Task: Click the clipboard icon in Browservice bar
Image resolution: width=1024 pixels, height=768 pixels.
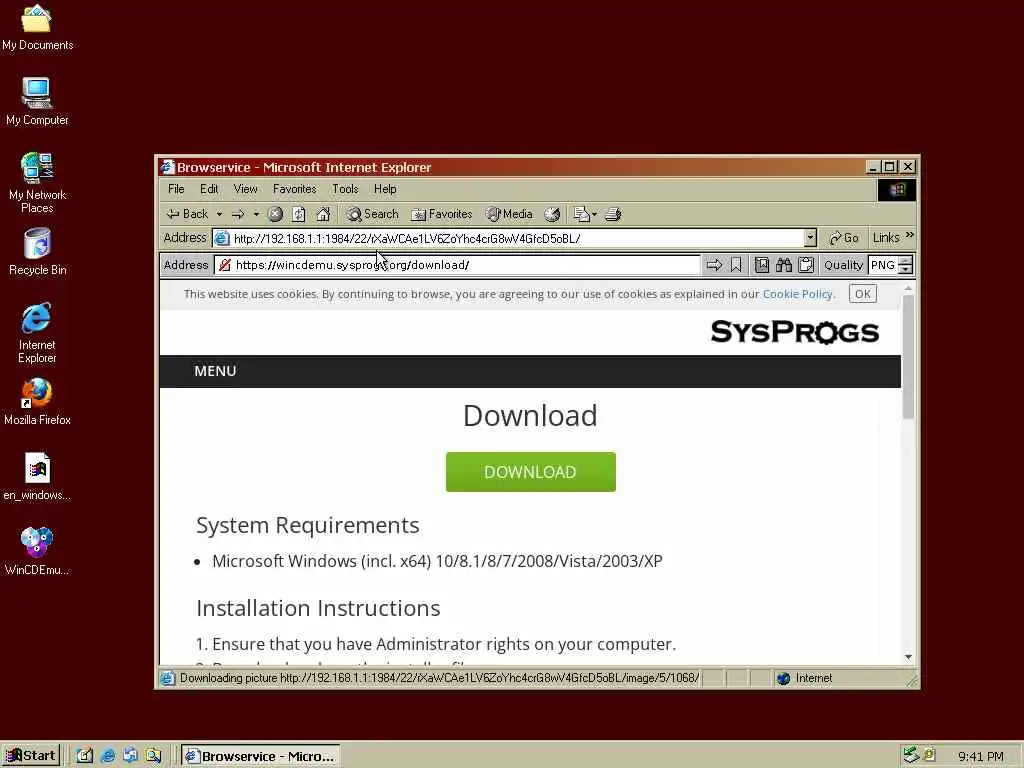Action: [x=806, y=264]
